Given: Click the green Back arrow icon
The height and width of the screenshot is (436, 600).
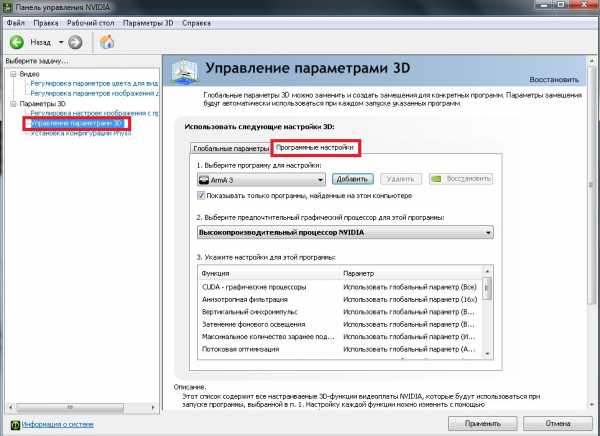Looking at the screenshot, I should click(x=16, y=42).
